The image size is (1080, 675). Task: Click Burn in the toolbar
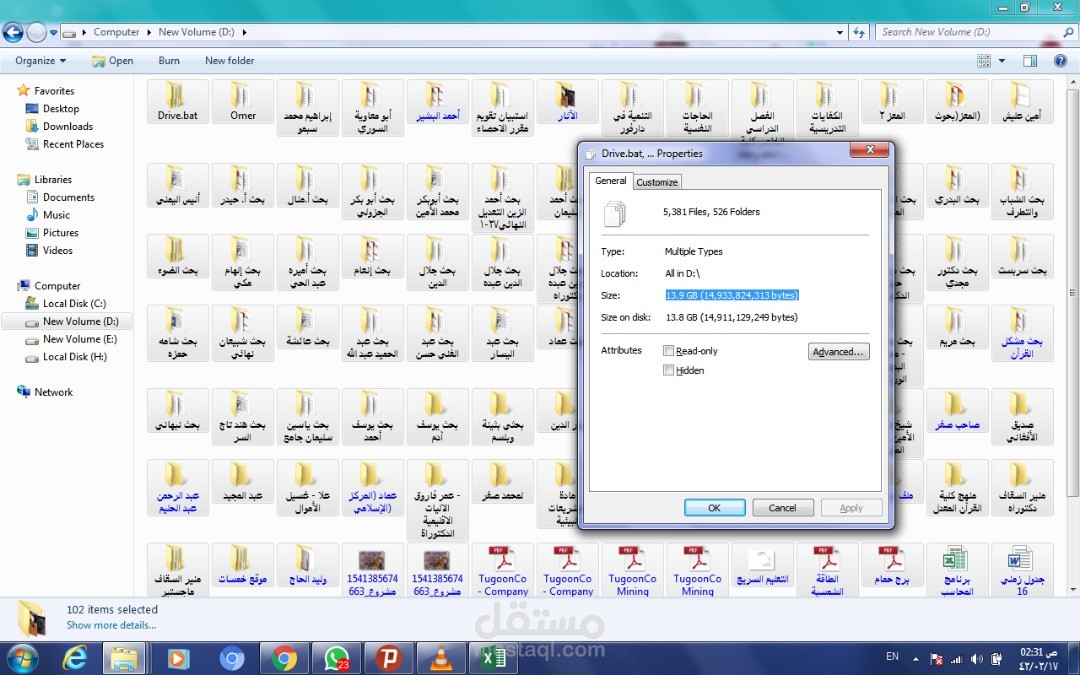169,61
